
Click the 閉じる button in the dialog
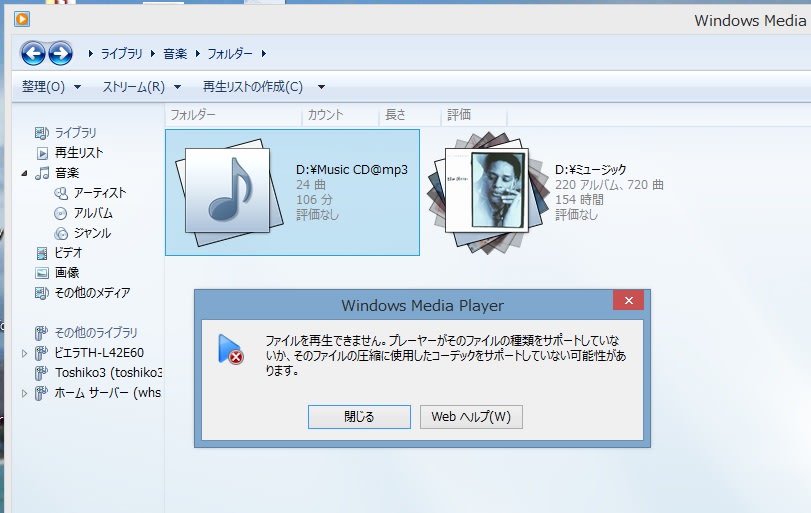click(359, 417)
